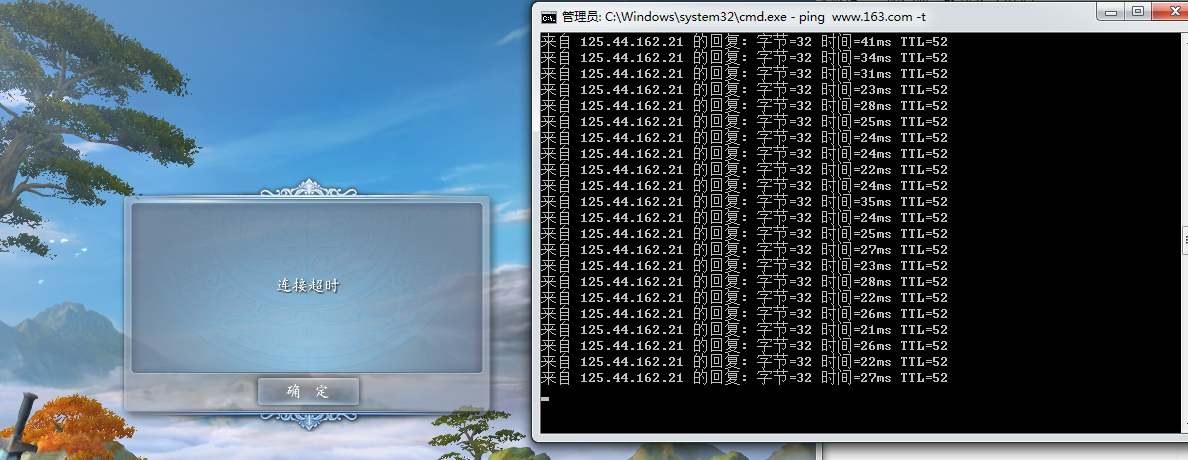Click the 确定 button in the timeout dialog
This screenshot has height=460, width=1188.
(308, 391)
